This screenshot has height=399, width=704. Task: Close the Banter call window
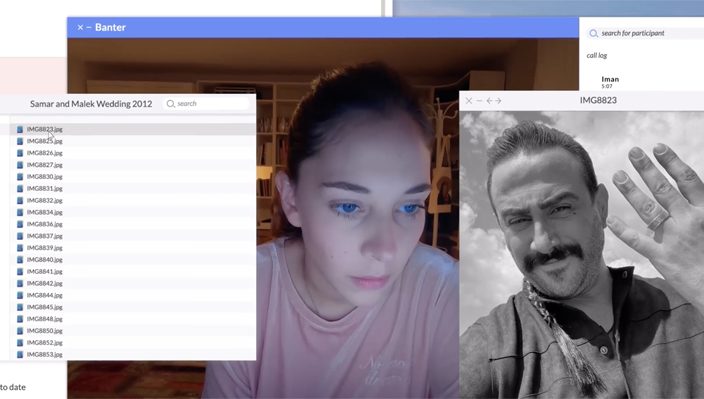pos(80,27)
